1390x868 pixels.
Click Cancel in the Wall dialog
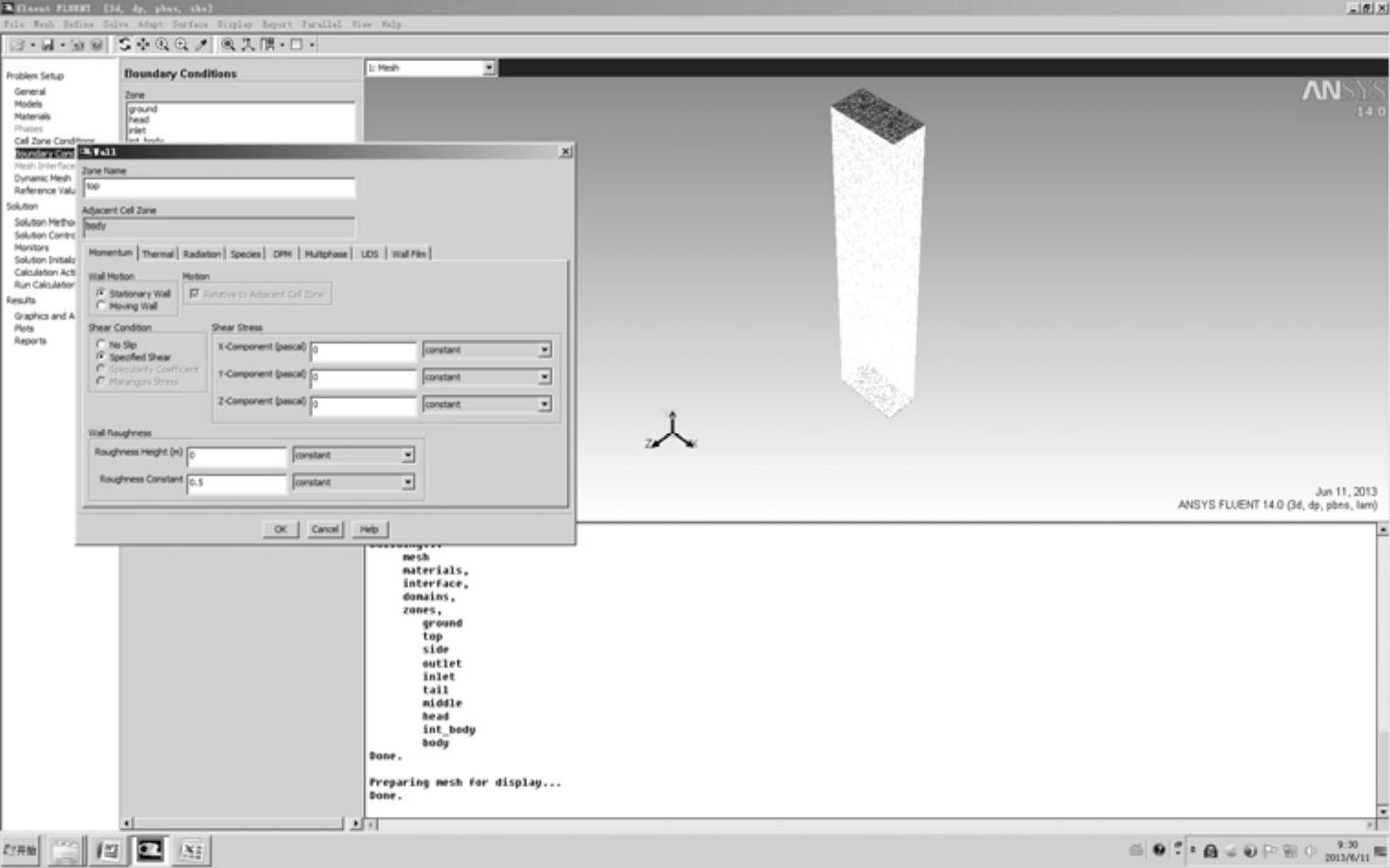click(325, 529)
